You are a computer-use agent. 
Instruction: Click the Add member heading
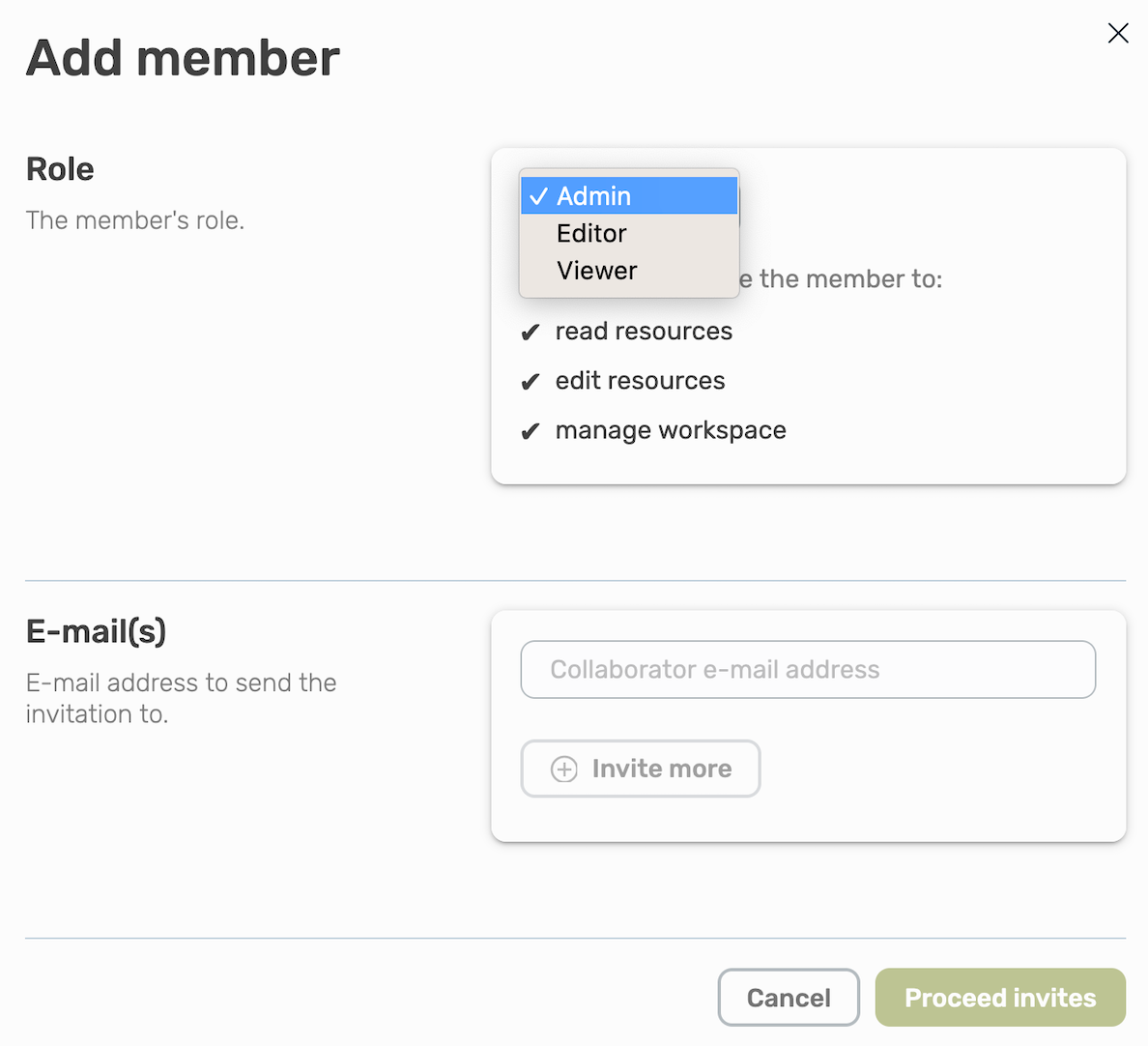[183, 57]
